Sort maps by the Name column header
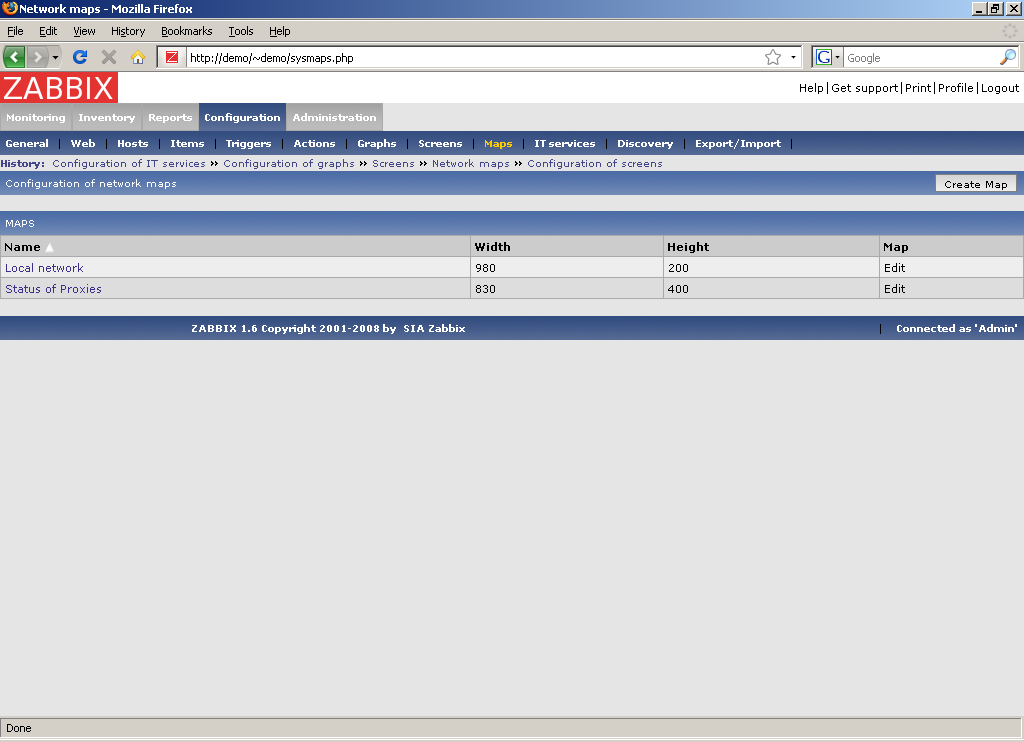 pyautogui.click(x=22, y=247)
